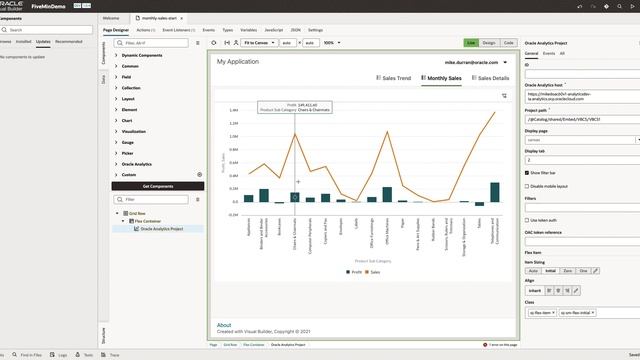Select Recommended in the components panel

(x=69, y=42)
